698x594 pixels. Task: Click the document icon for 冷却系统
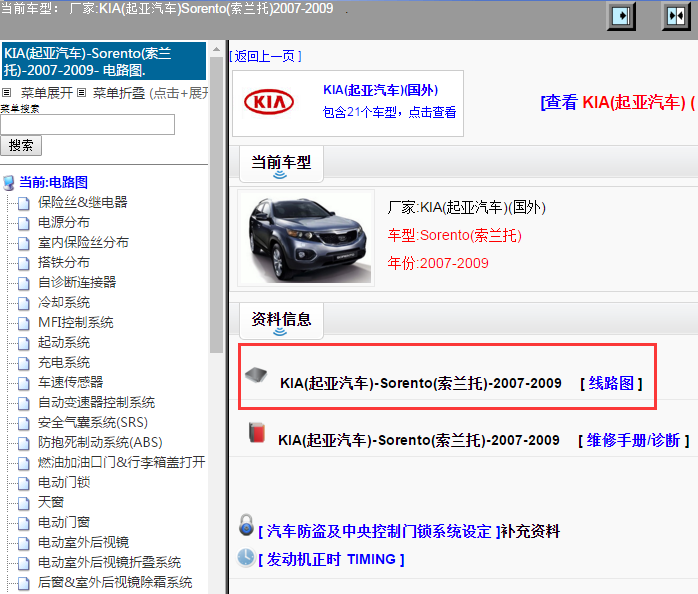[x=24, y=303]
